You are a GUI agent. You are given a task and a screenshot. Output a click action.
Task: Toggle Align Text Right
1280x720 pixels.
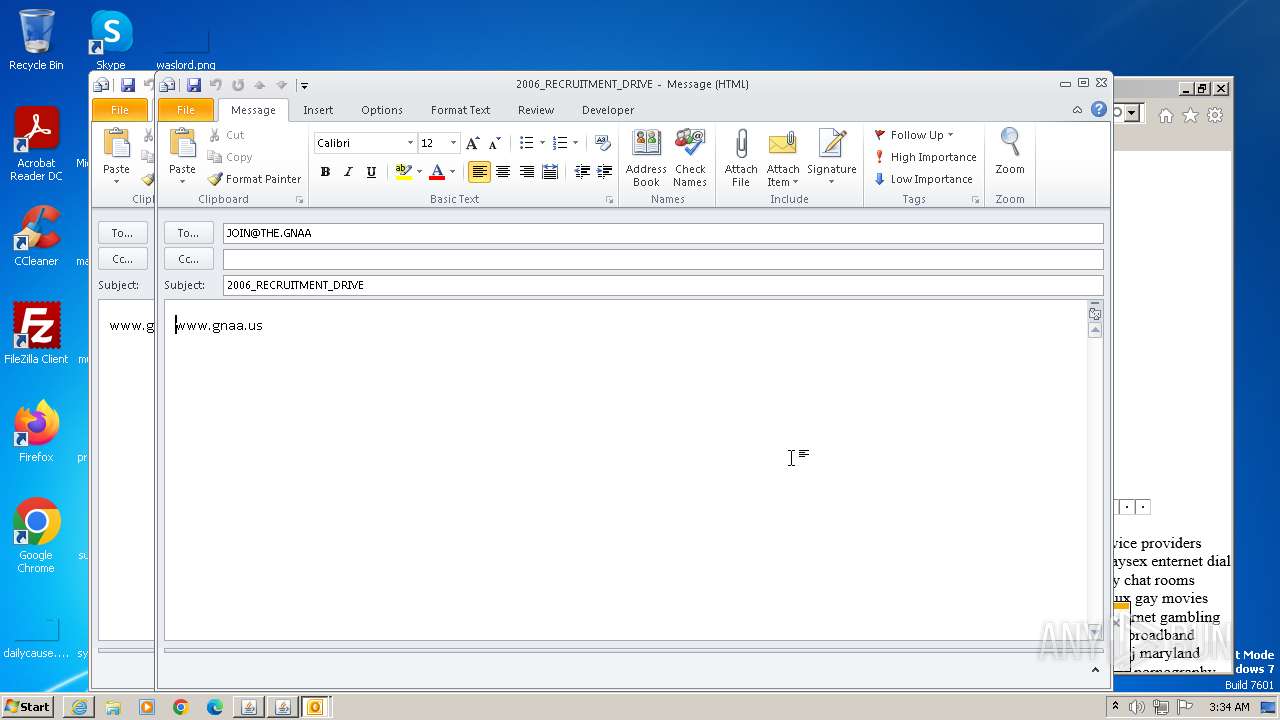526,172
